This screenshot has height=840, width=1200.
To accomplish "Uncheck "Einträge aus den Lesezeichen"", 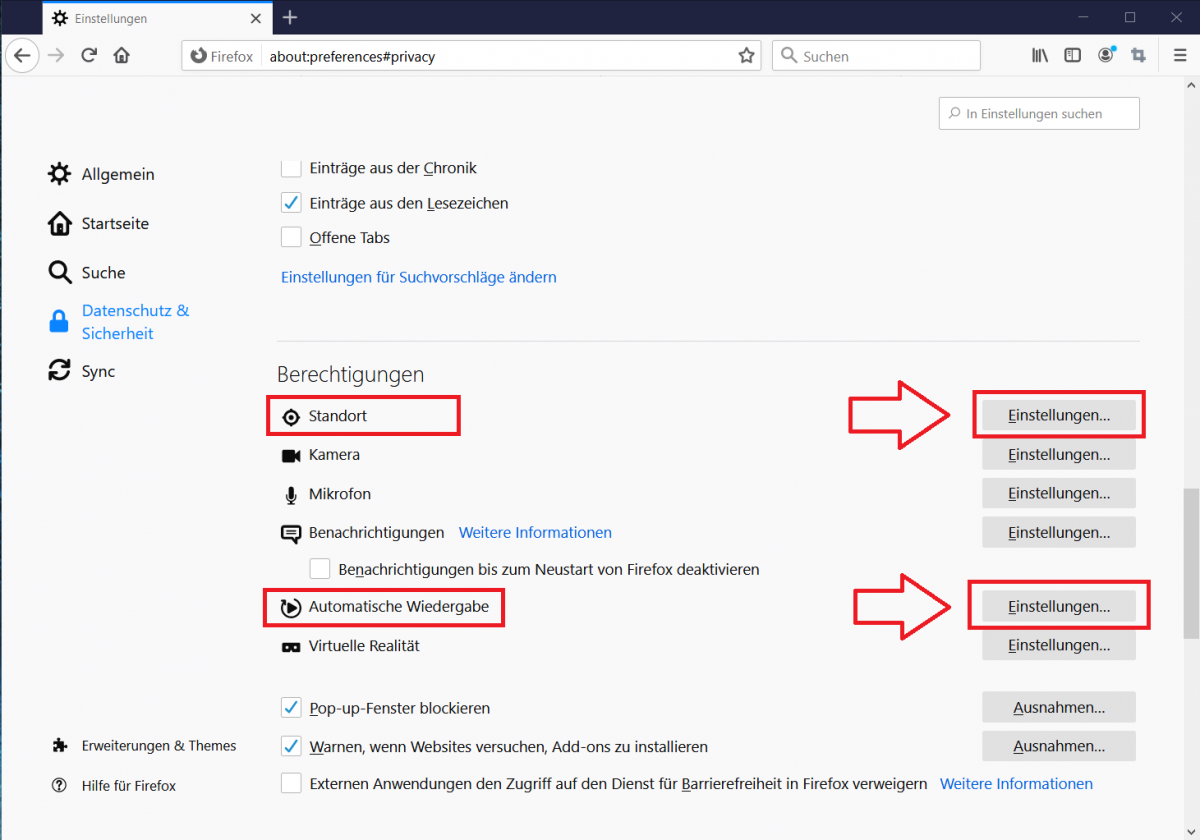I will [x=291, y=202].
